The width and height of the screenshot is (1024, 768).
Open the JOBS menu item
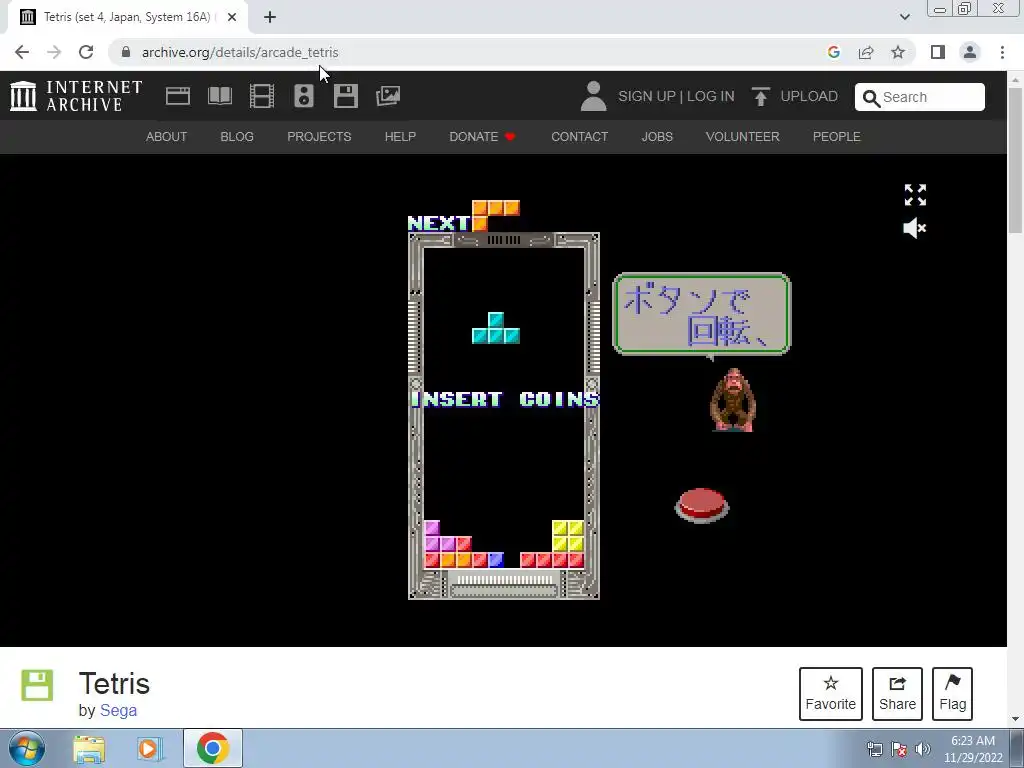[657, 136]
